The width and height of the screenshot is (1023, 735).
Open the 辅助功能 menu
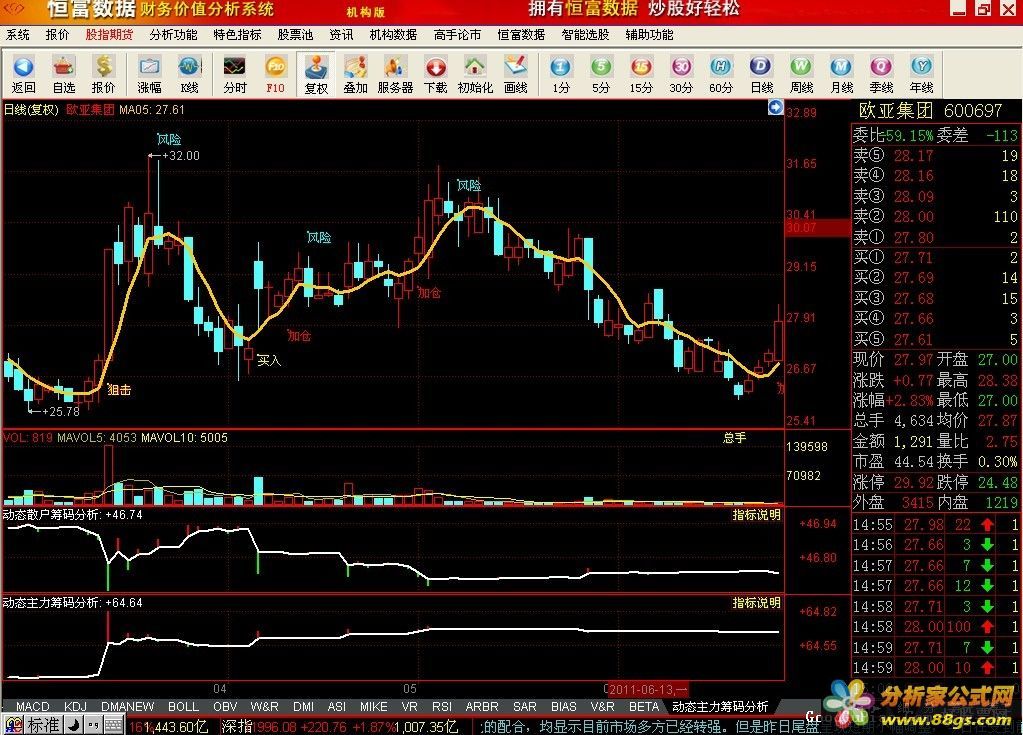pyautogui.click(x=649, y=35)
